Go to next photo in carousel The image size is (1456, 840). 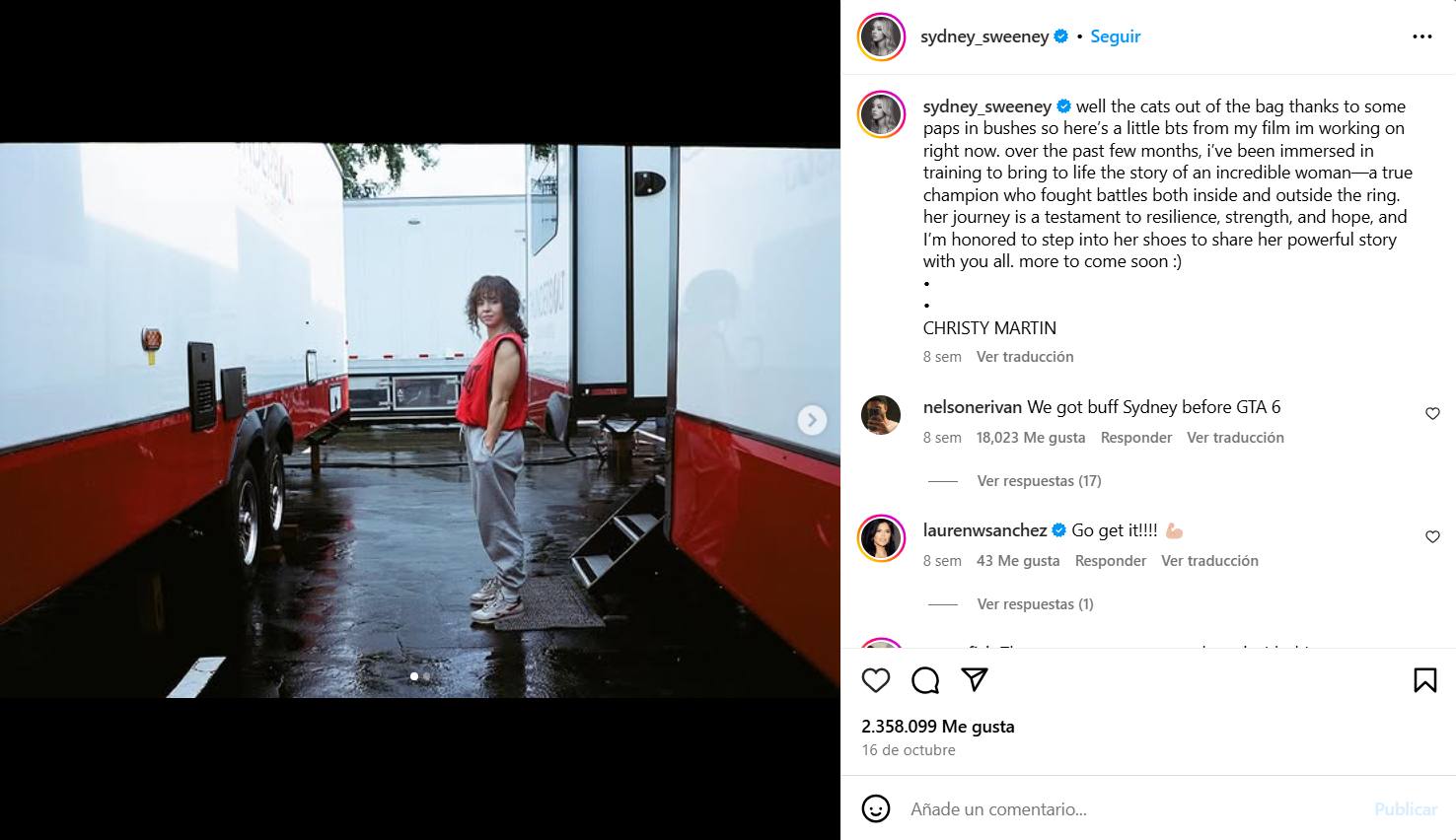[811, 420]
